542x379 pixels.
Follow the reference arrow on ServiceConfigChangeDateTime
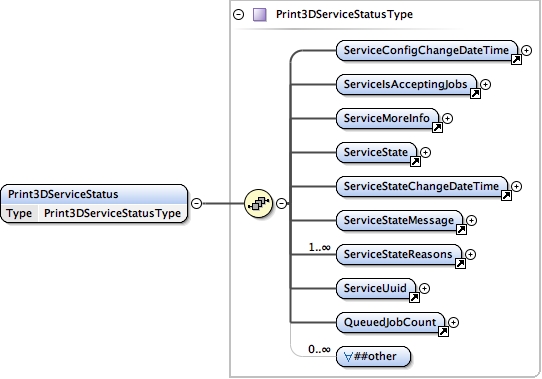[516, 59]
